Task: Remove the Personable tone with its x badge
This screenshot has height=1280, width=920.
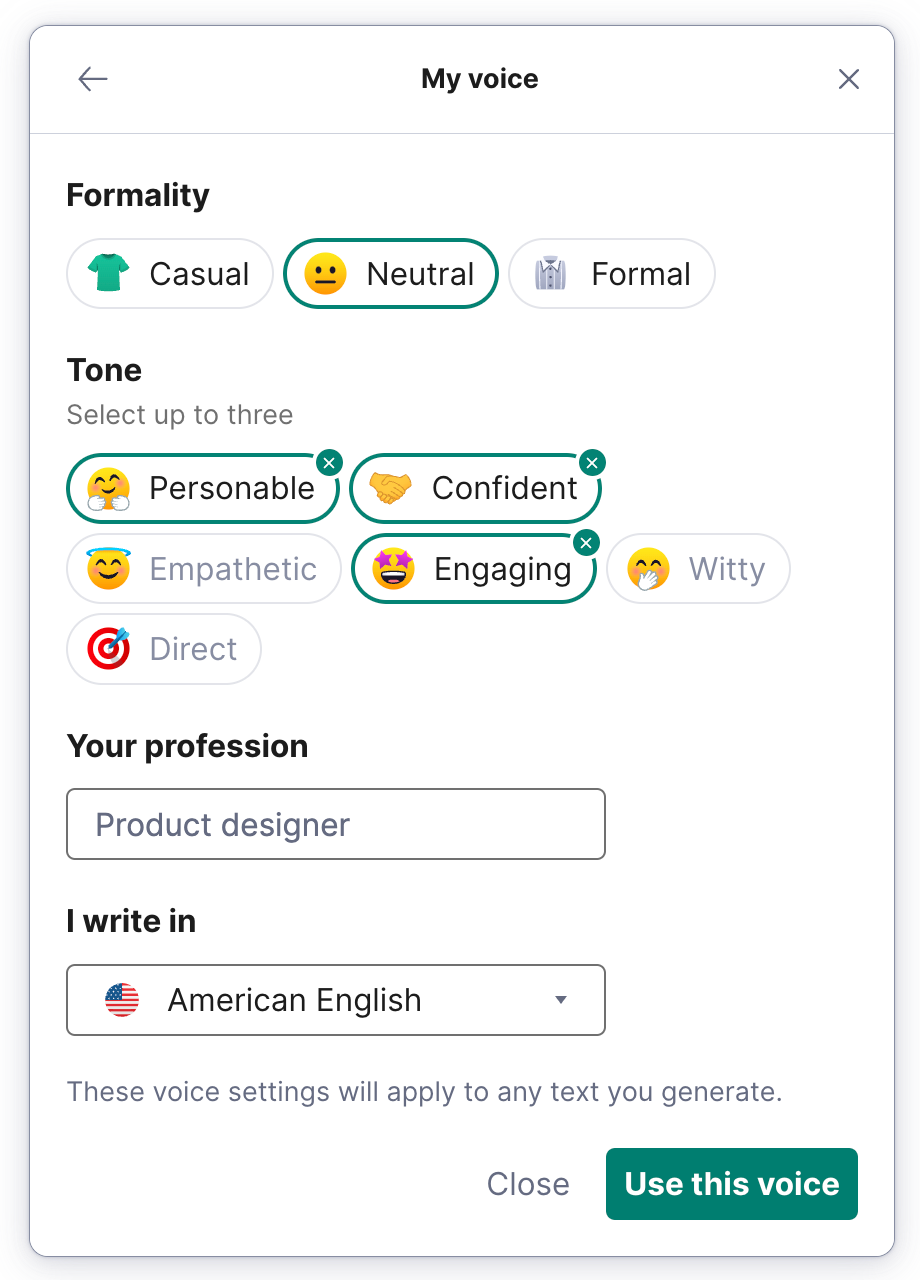Action: pyautogui.click(x=329, y=462)
